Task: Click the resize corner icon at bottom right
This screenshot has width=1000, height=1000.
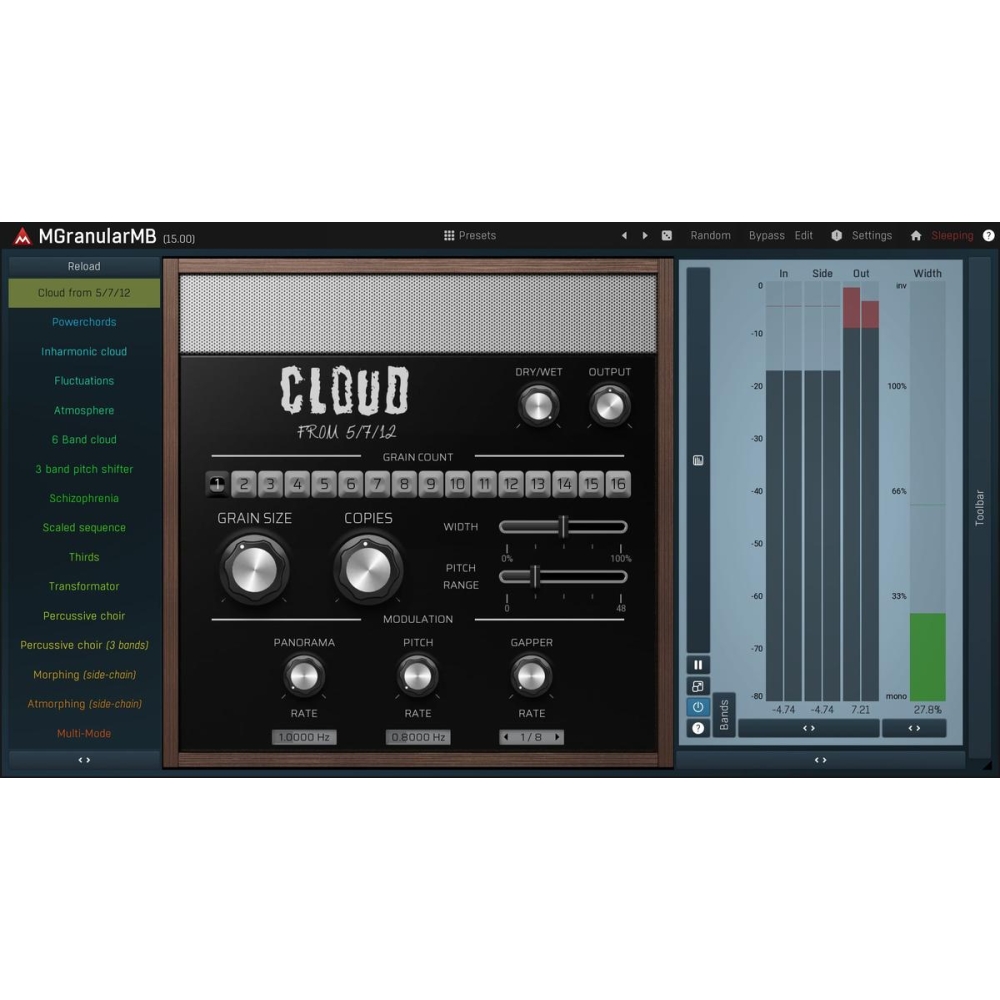Action: click(x=987, y=765)
